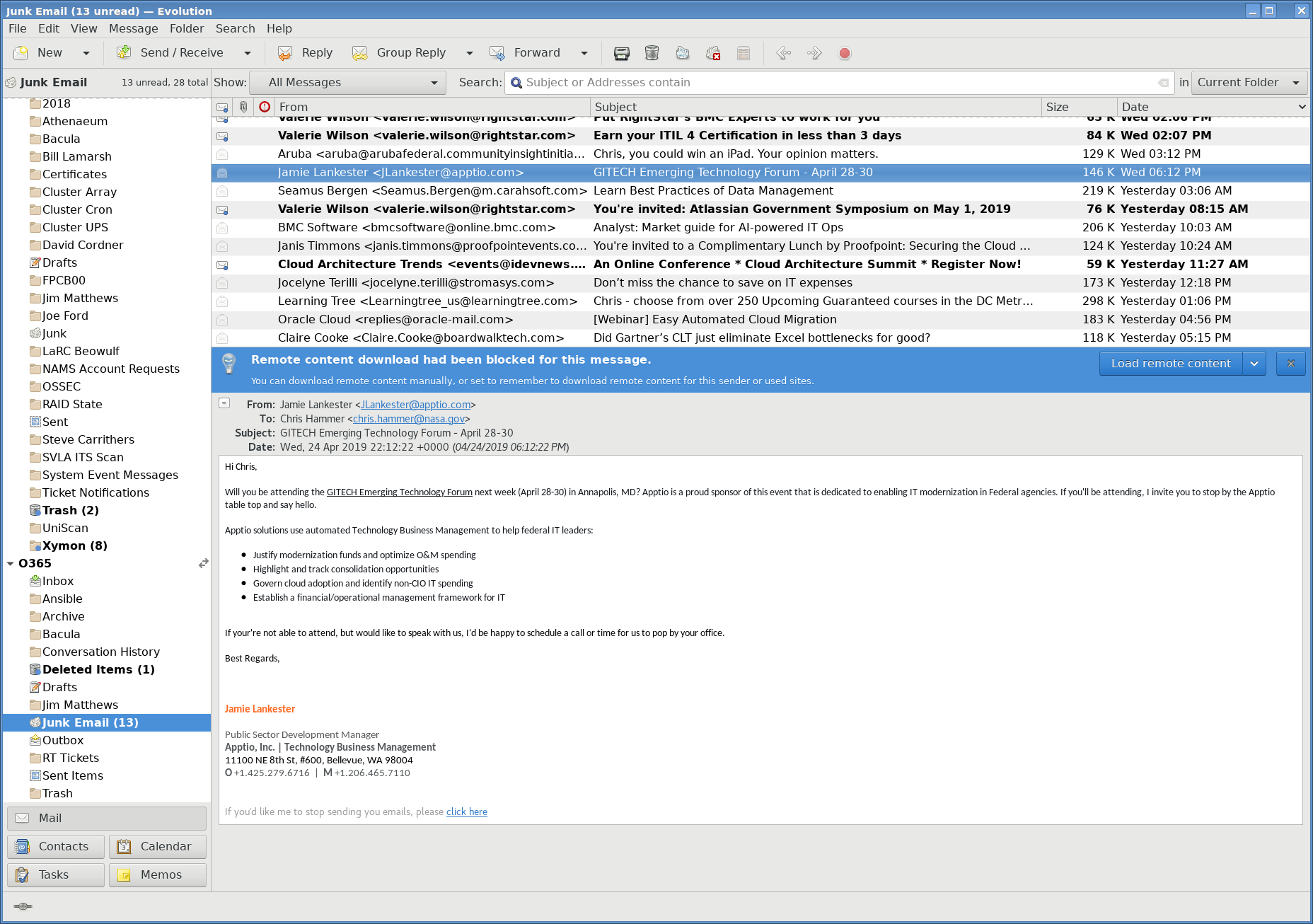Open the Edit menu
Image resolution: width=1313 pixels, height=924 pixels.
click(x=49, y=28)
